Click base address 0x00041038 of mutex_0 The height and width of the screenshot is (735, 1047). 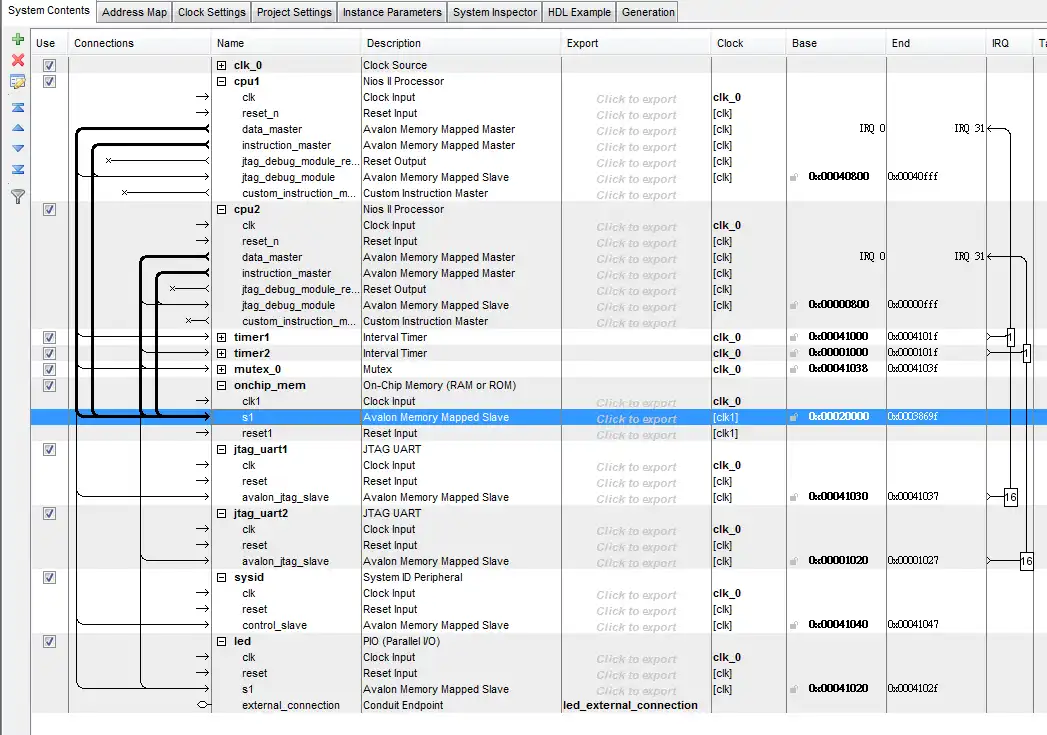(838, 369)
